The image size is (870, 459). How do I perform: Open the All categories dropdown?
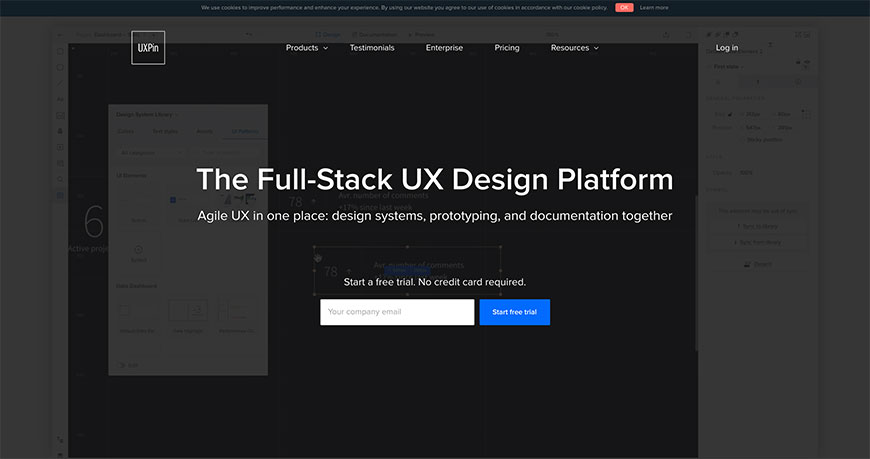(150, 153)
